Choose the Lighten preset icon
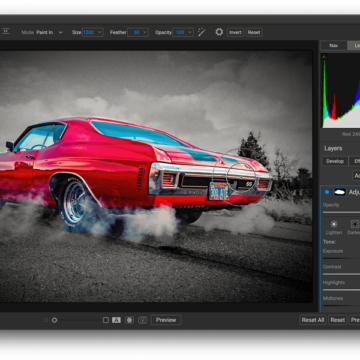Image resolution: width=360 pixels, height=360 pixels. point(334,224)
